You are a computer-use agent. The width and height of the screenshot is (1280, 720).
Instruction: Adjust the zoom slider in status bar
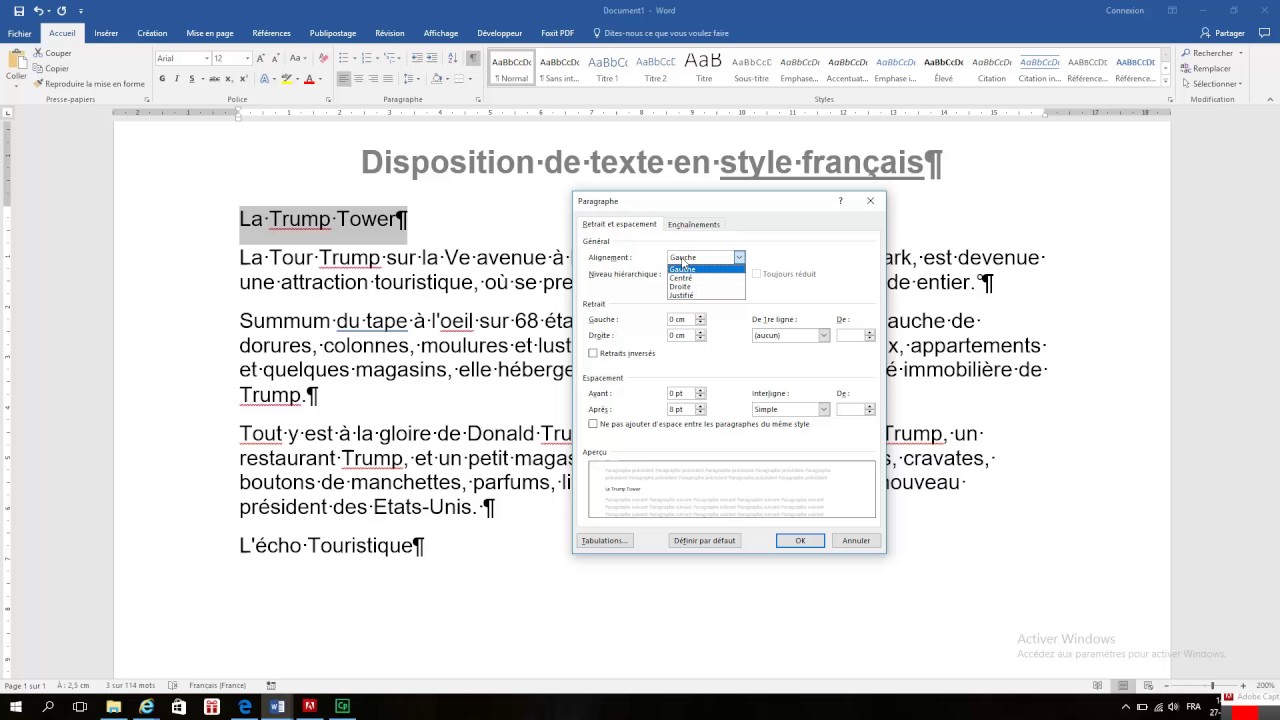click(1212, 686)
